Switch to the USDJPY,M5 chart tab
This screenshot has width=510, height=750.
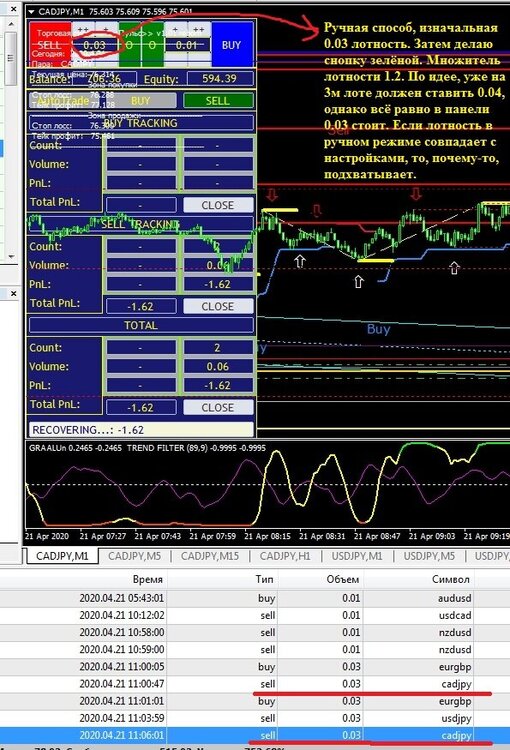pos(429,556)
